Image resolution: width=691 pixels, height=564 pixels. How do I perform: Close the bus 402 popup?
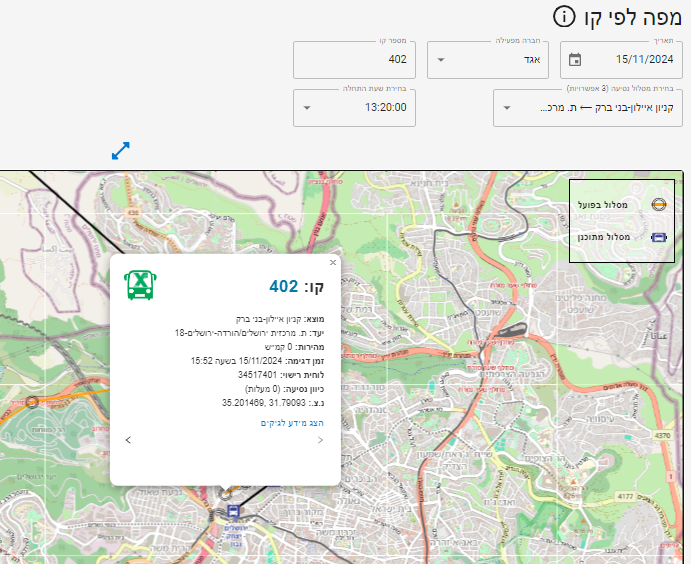pos(333,263)
